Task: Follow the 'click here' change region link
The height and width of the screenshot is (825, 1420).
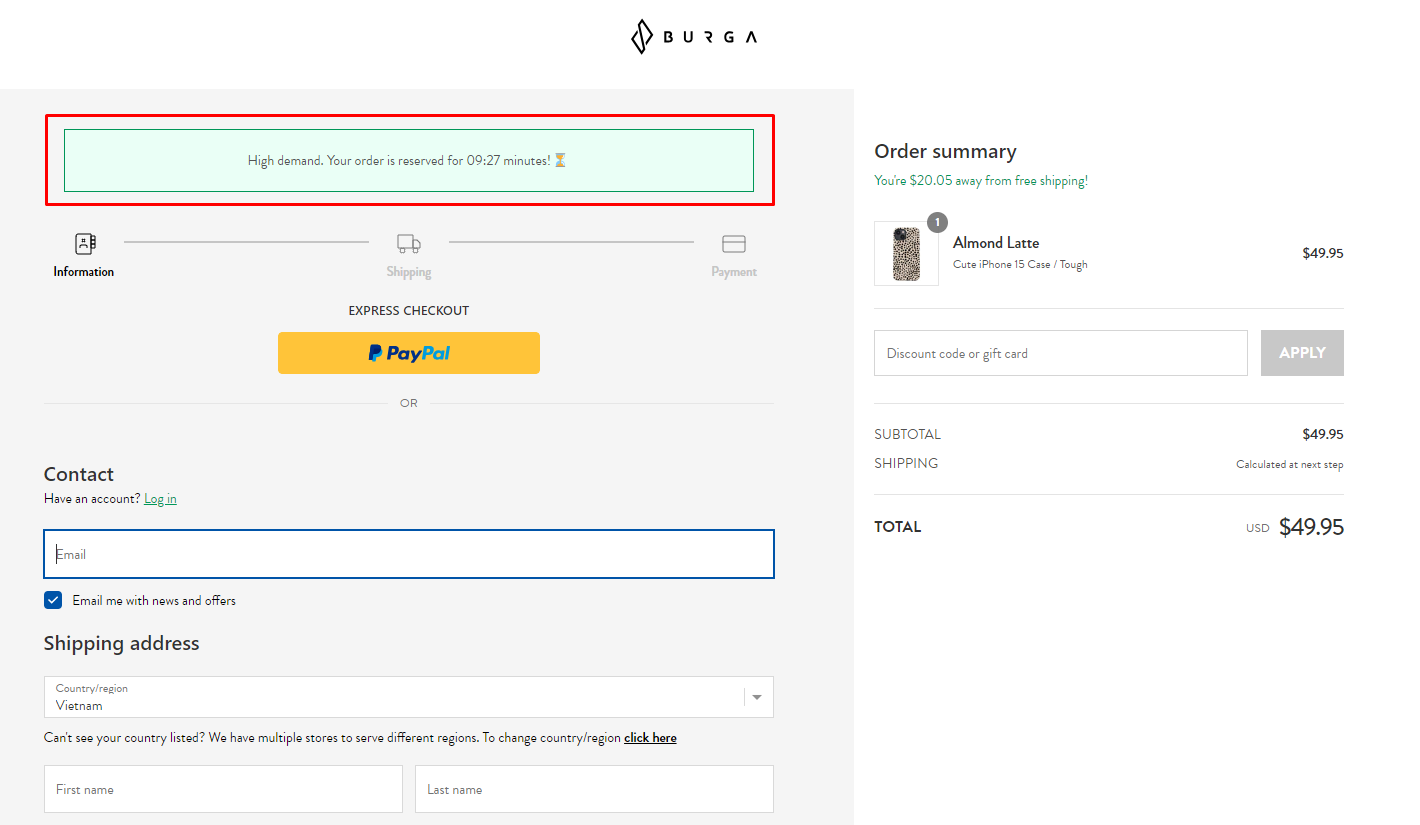Action: coord(650,738)
